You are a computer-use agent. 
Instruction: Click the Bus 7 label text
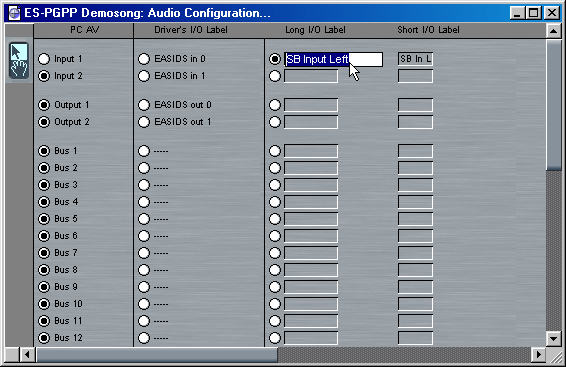(x=66, y=253)
